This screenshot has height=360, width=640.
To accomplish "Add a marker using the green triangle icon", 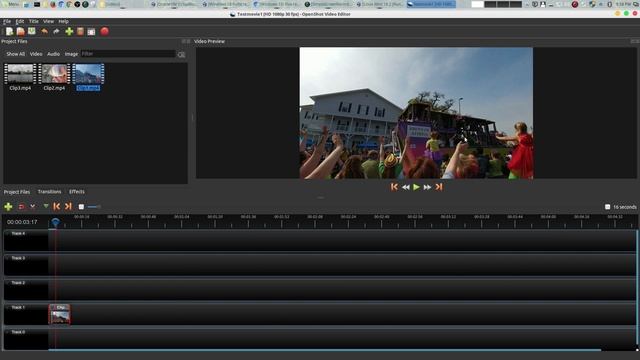I will [x=46, y=206].
